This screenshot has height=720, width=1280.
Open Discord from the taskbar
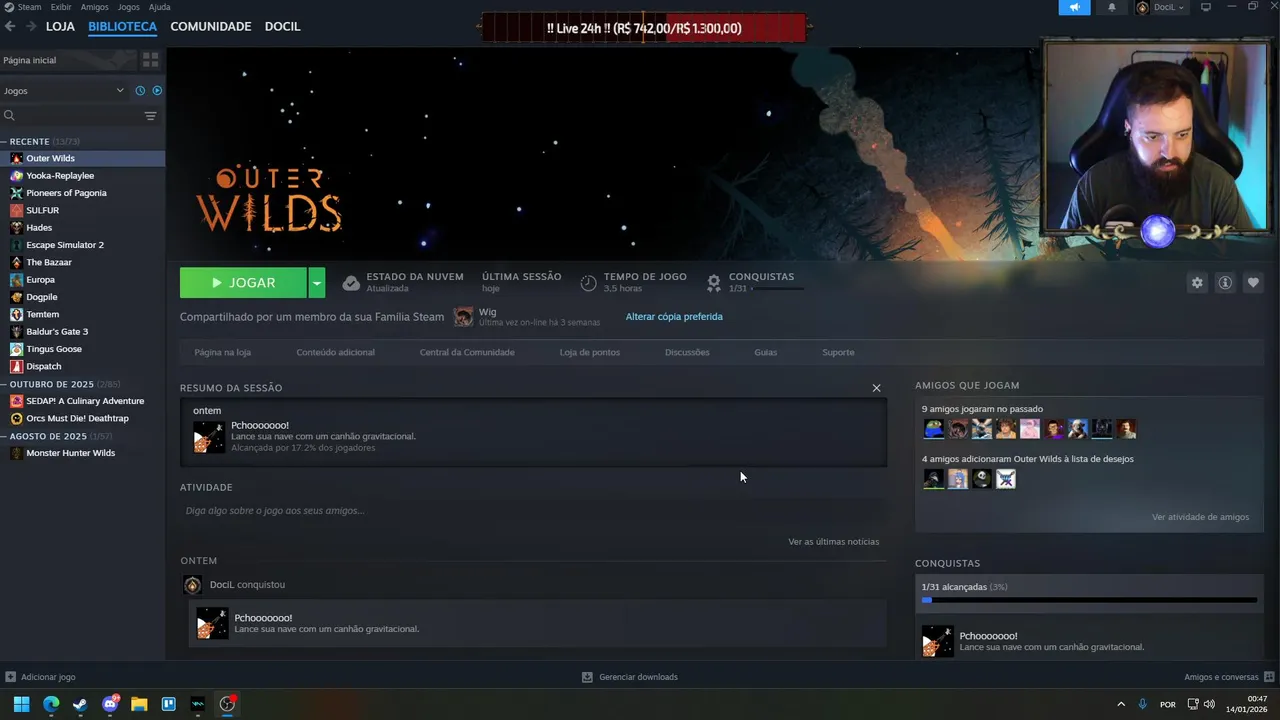[x=110, y=704]
